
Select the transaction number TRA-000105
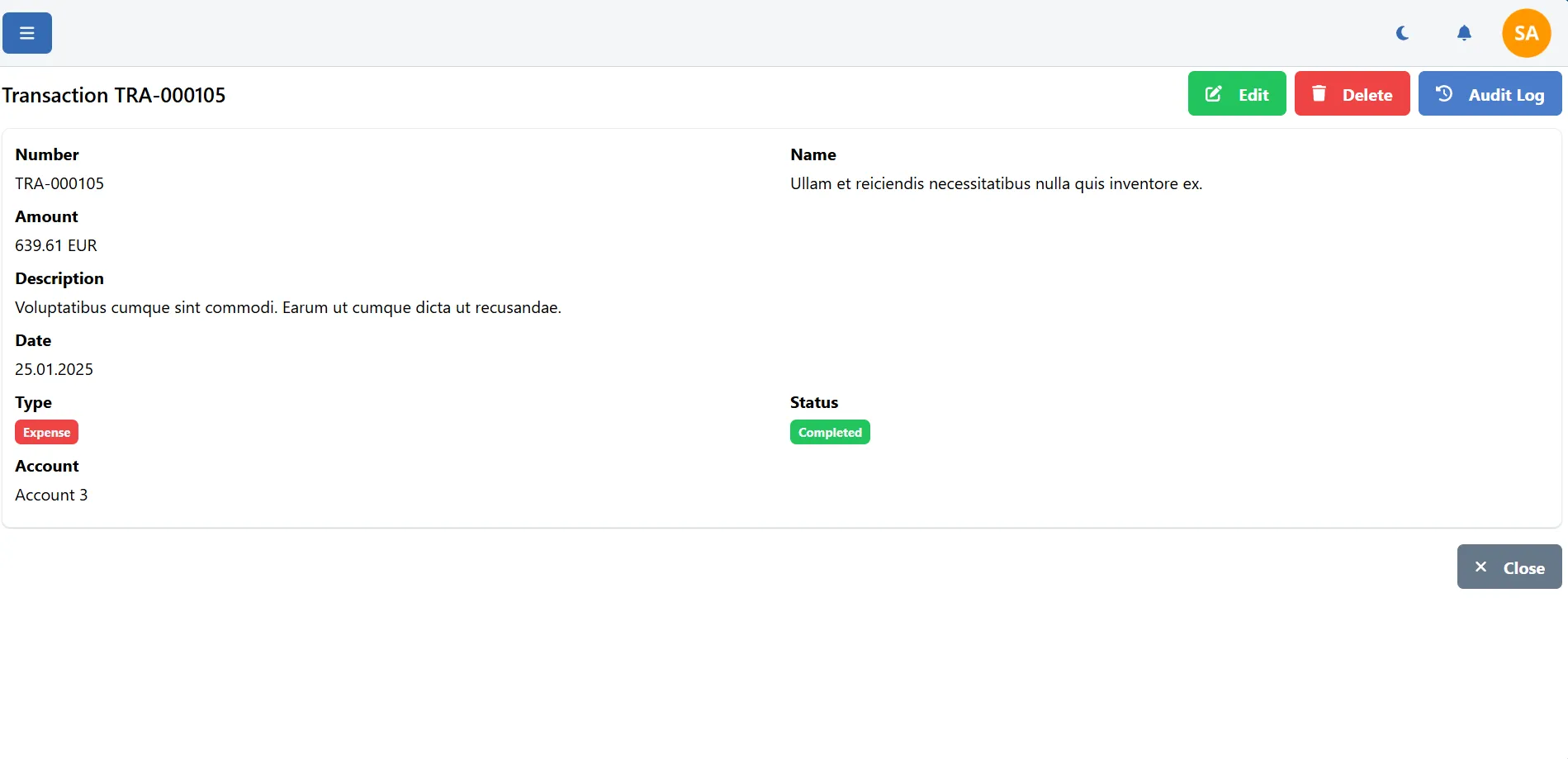(59, 183)
